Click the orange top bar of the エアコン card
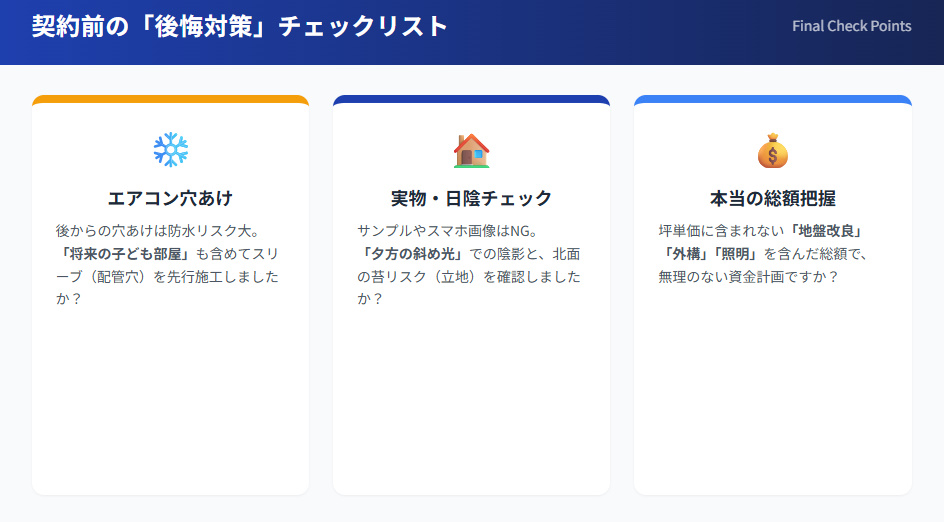 [170, 99]
